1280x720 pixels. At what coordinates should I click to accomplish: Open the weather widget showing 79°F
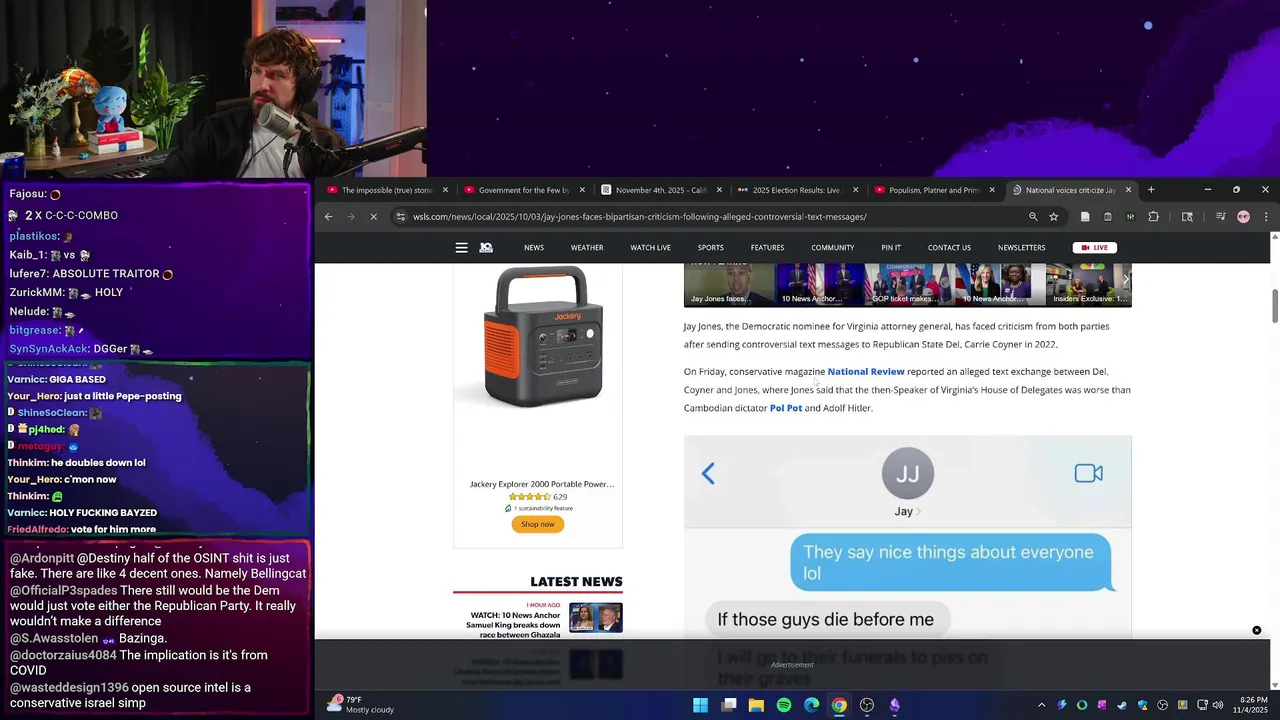[361, 705]
